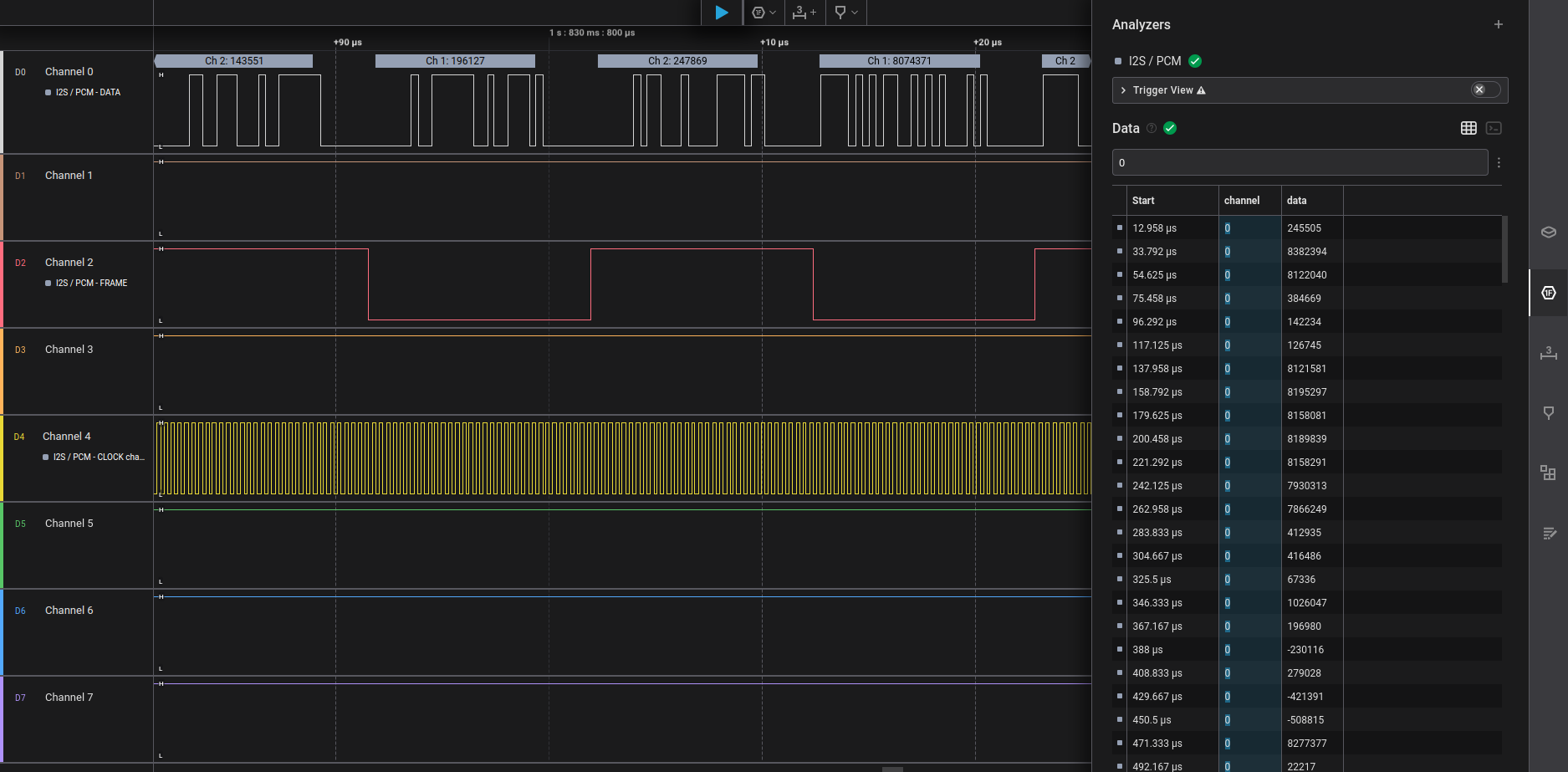This screenshot has height=772, width=1568.
Task: Select the row with data value 1026047
Action: pyautogui.click(x=1307, y=603)
